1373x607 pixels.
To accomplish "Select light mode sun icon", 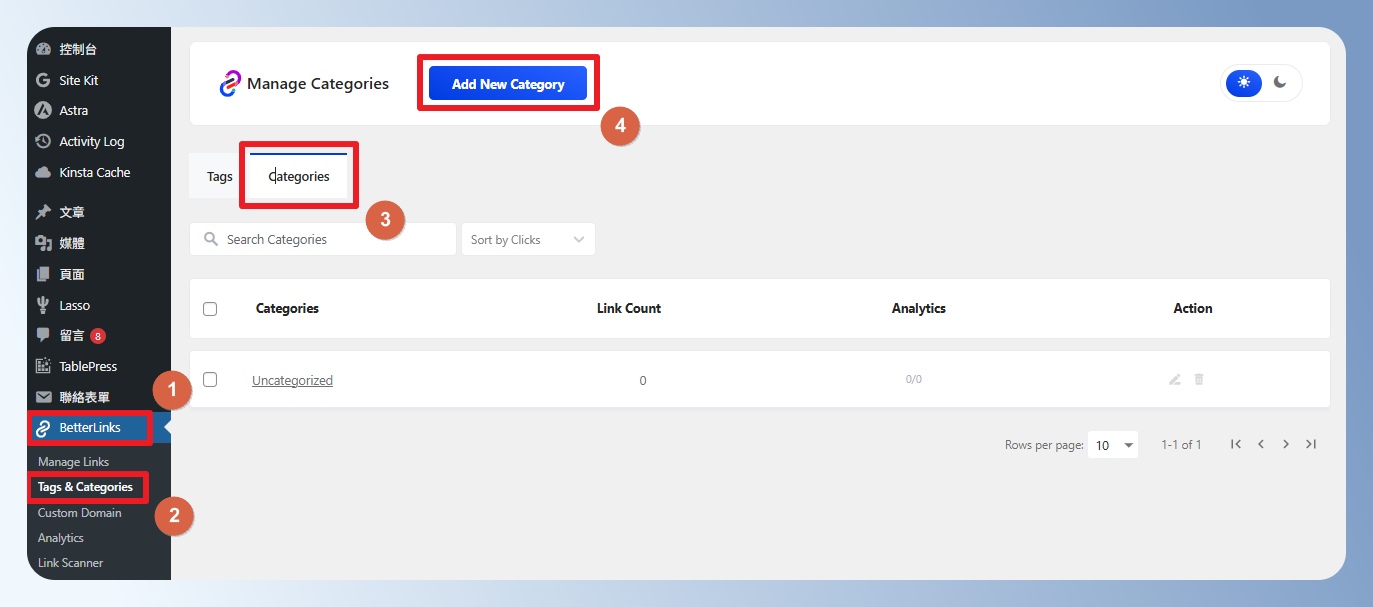I will tap(1244, 83).
